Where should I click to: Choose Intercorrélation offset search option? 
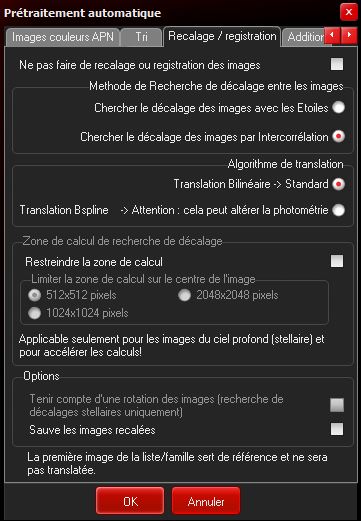[x=338, y=137]
